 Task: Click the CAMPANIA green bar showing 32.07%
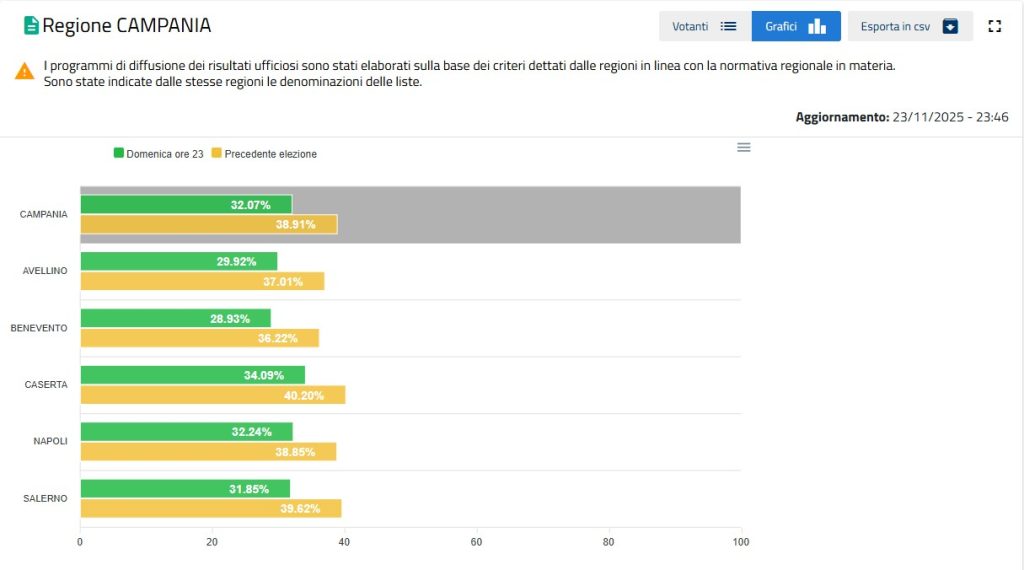click(186, 205)
